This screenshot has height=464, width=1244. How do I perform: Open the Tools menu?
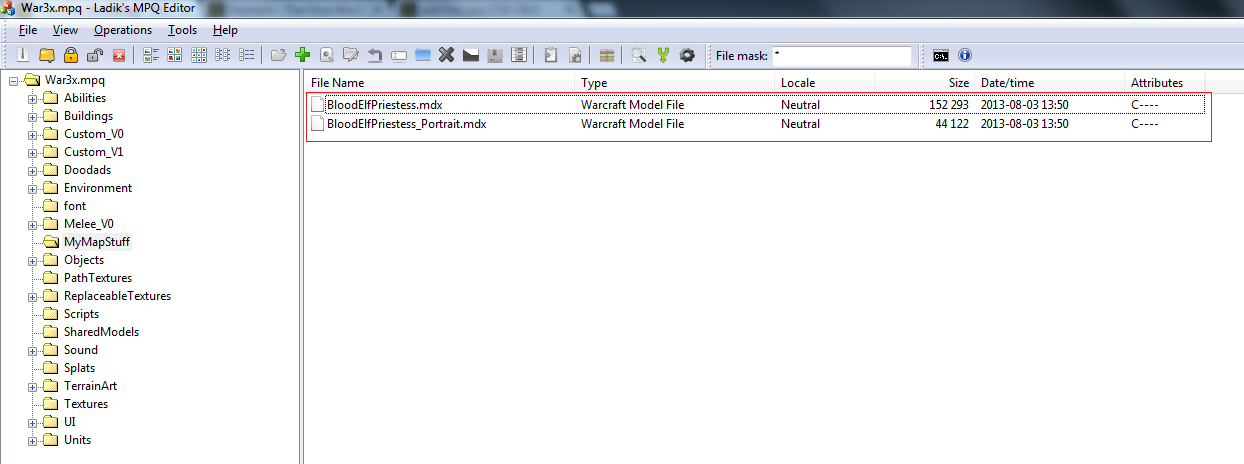182,30
